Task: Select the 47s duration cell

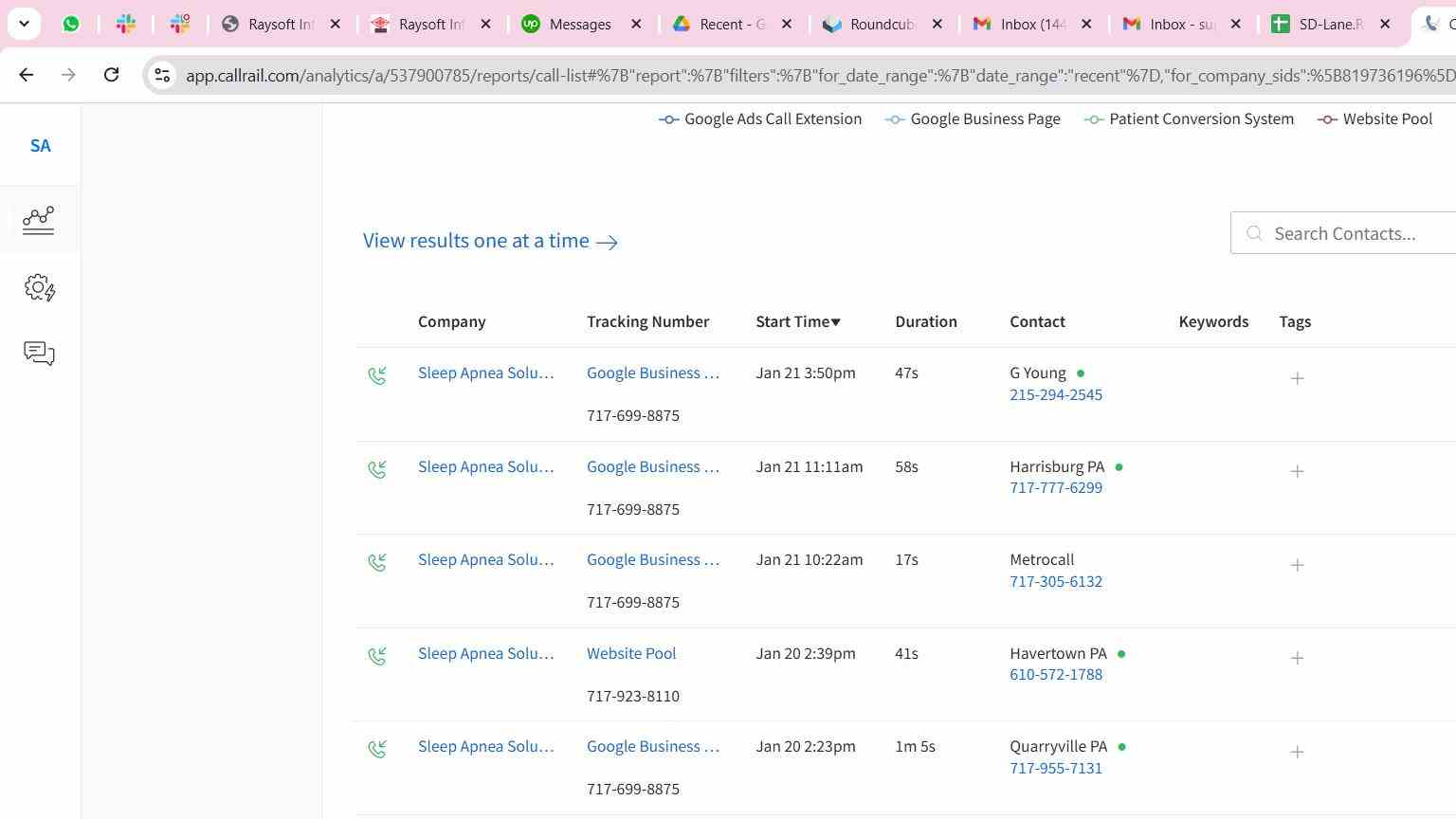Action: tap(906, 373)
